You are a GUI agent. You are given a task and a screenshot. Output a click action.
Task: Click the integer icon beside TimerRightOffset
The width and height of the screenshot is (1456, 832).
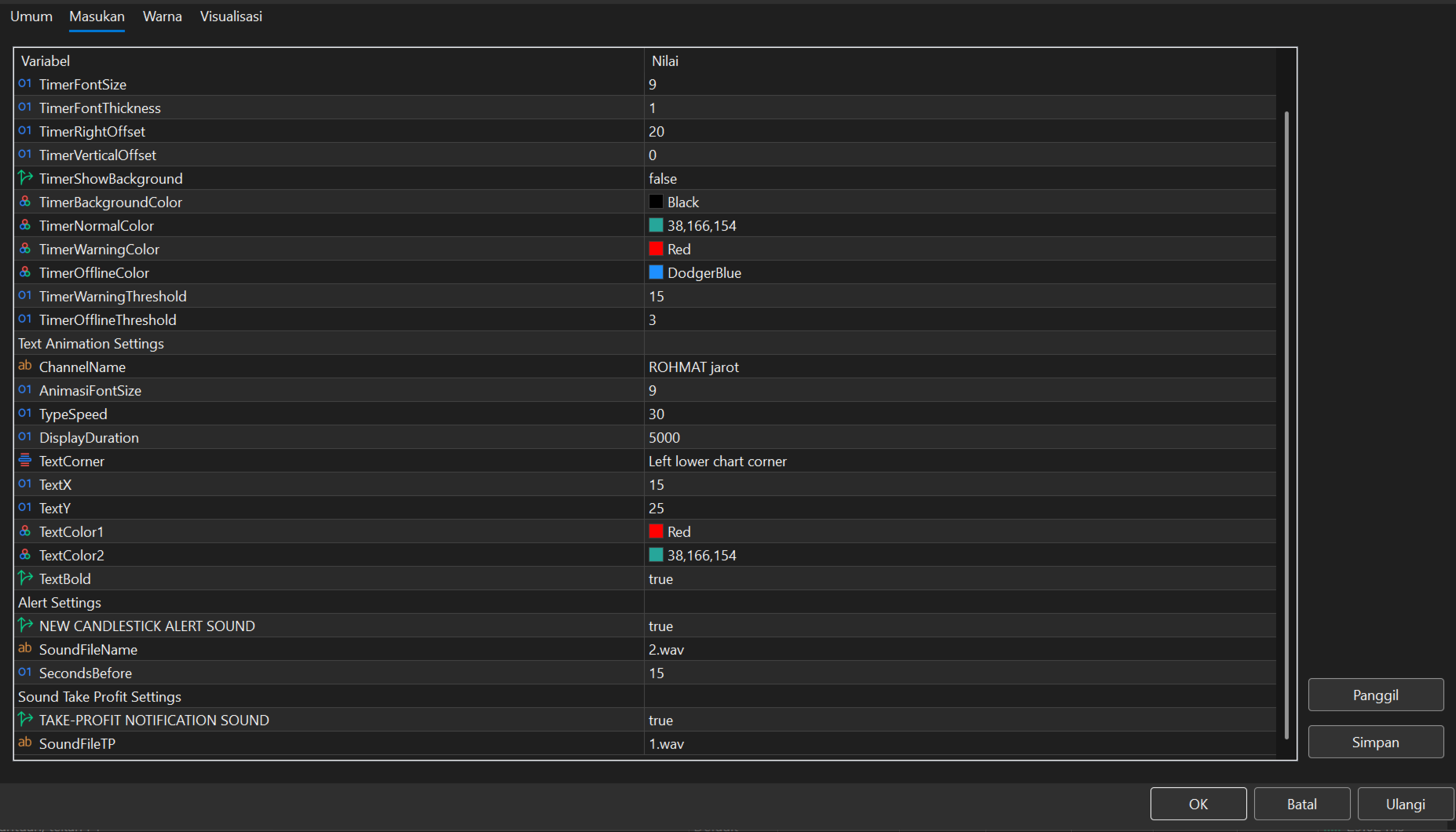tap(25, 131)
